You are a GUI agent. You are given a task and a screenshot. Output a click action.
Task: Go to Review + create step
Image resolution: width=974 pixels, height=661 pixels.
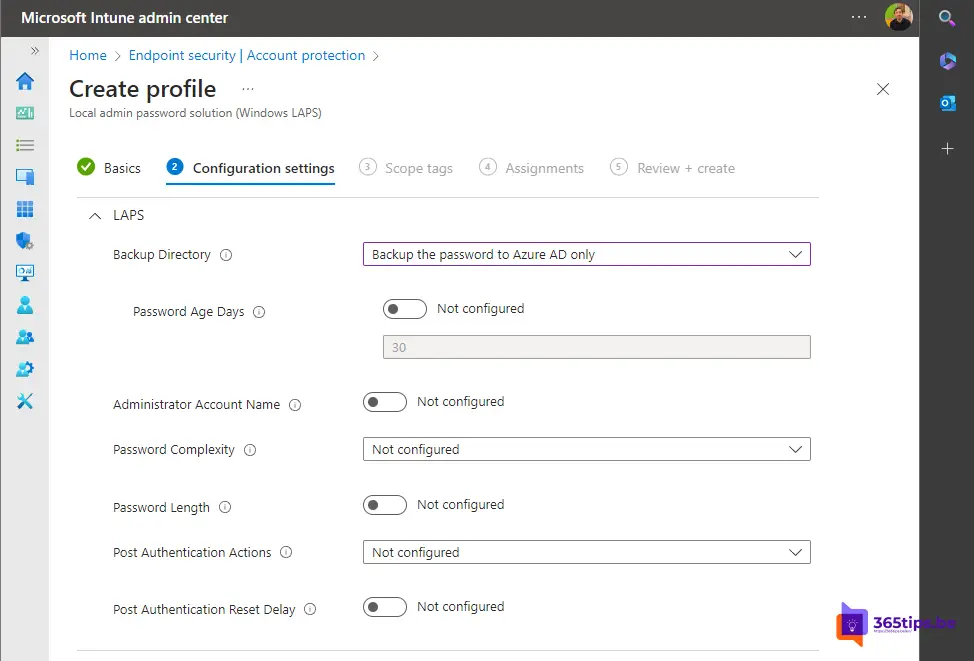coord(673,168)
